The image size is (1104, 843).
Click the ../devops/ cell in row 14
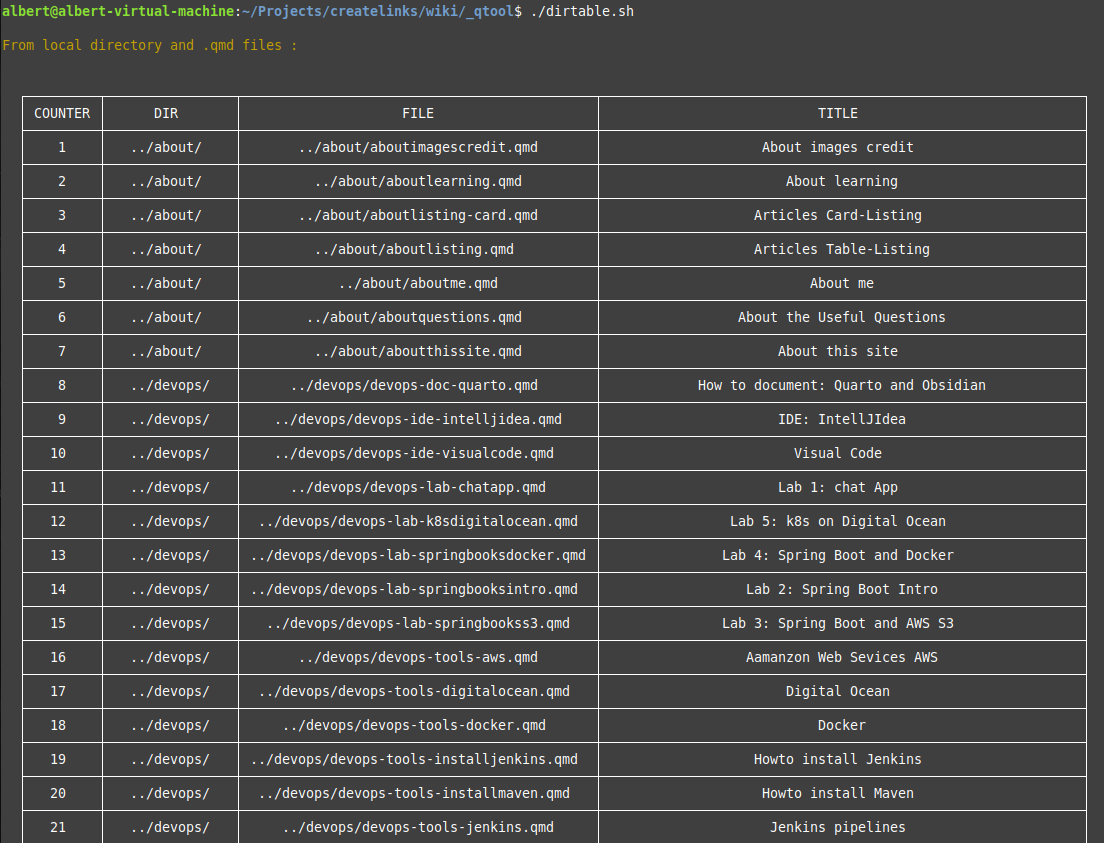tap(170, 589)
